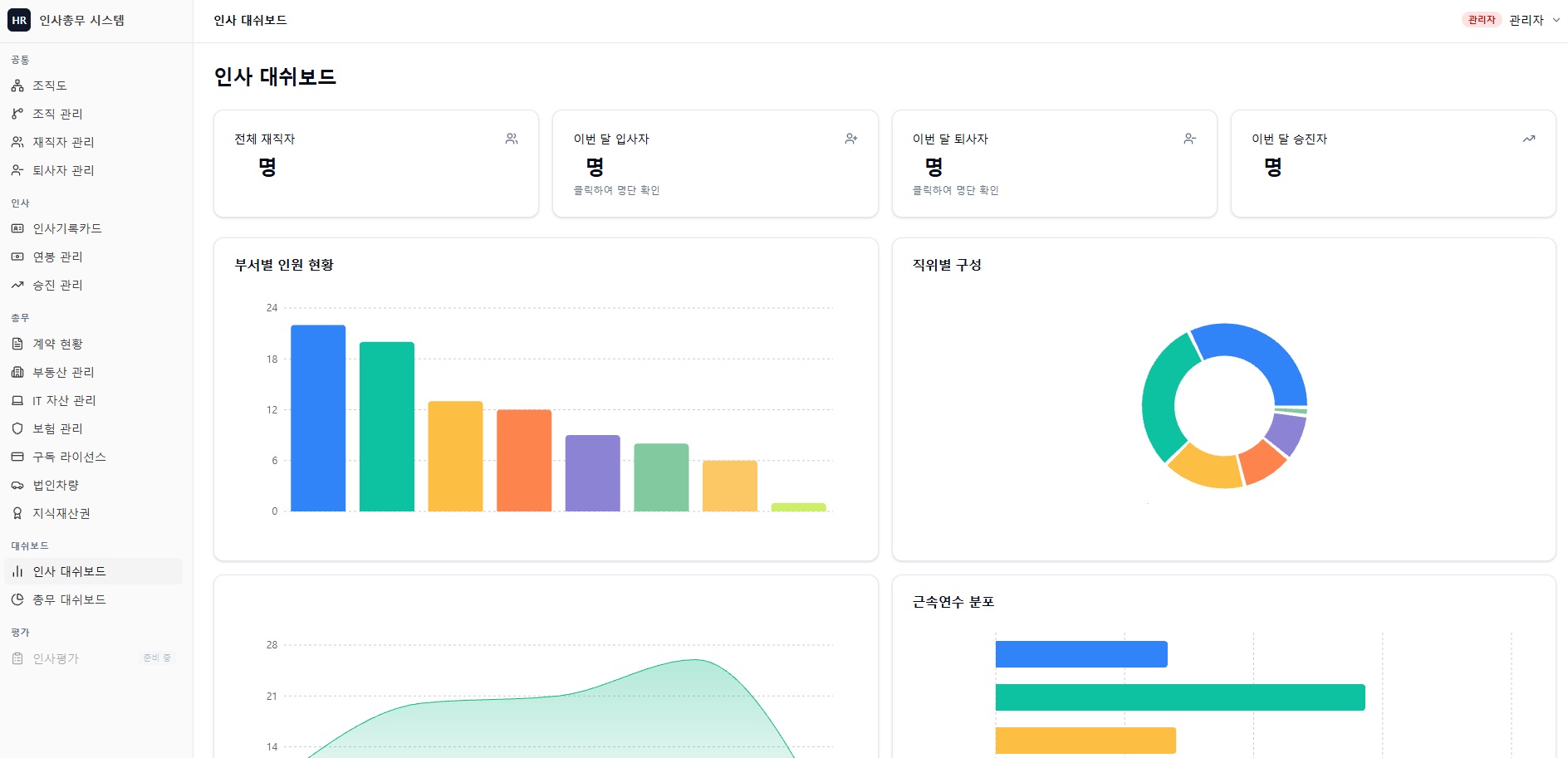Click the 계약 현황 document icon
This screenshot has height=758, width=1568.
(x=17, y=344)
